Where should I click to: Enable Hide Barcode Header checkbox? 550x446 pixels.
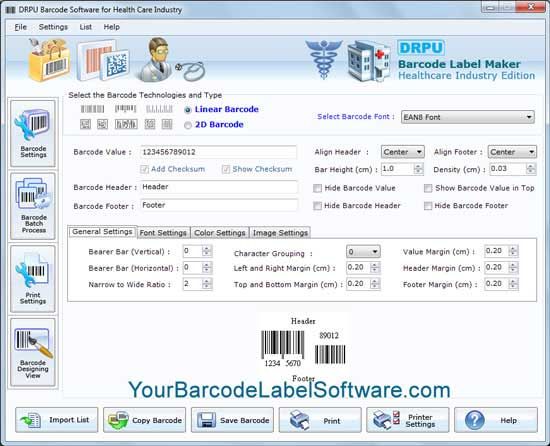point(317,206)
